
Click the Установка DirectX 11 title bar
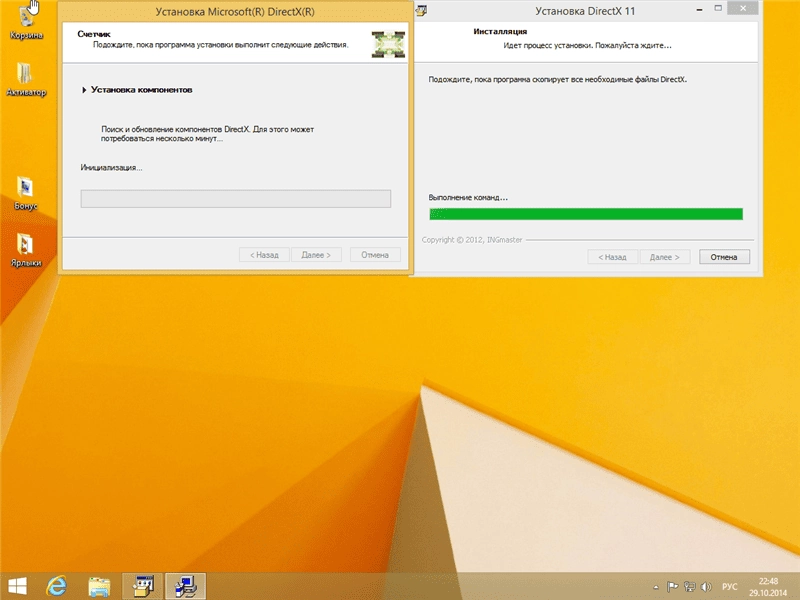coord(585,11)
